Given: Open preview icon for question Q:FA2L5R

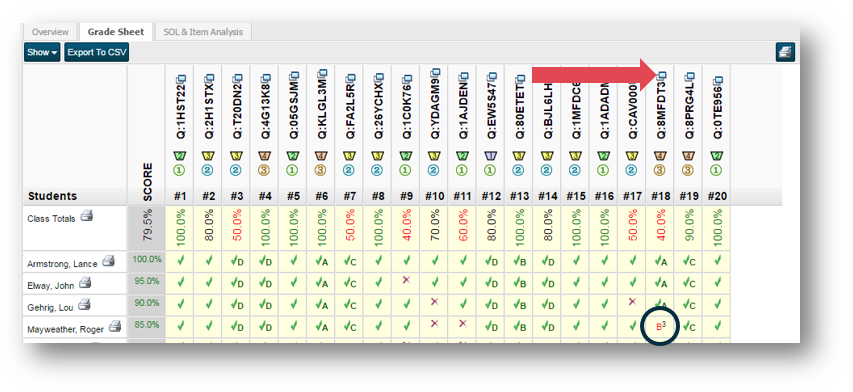Looking at the screenshot, I should click(351, 78).
